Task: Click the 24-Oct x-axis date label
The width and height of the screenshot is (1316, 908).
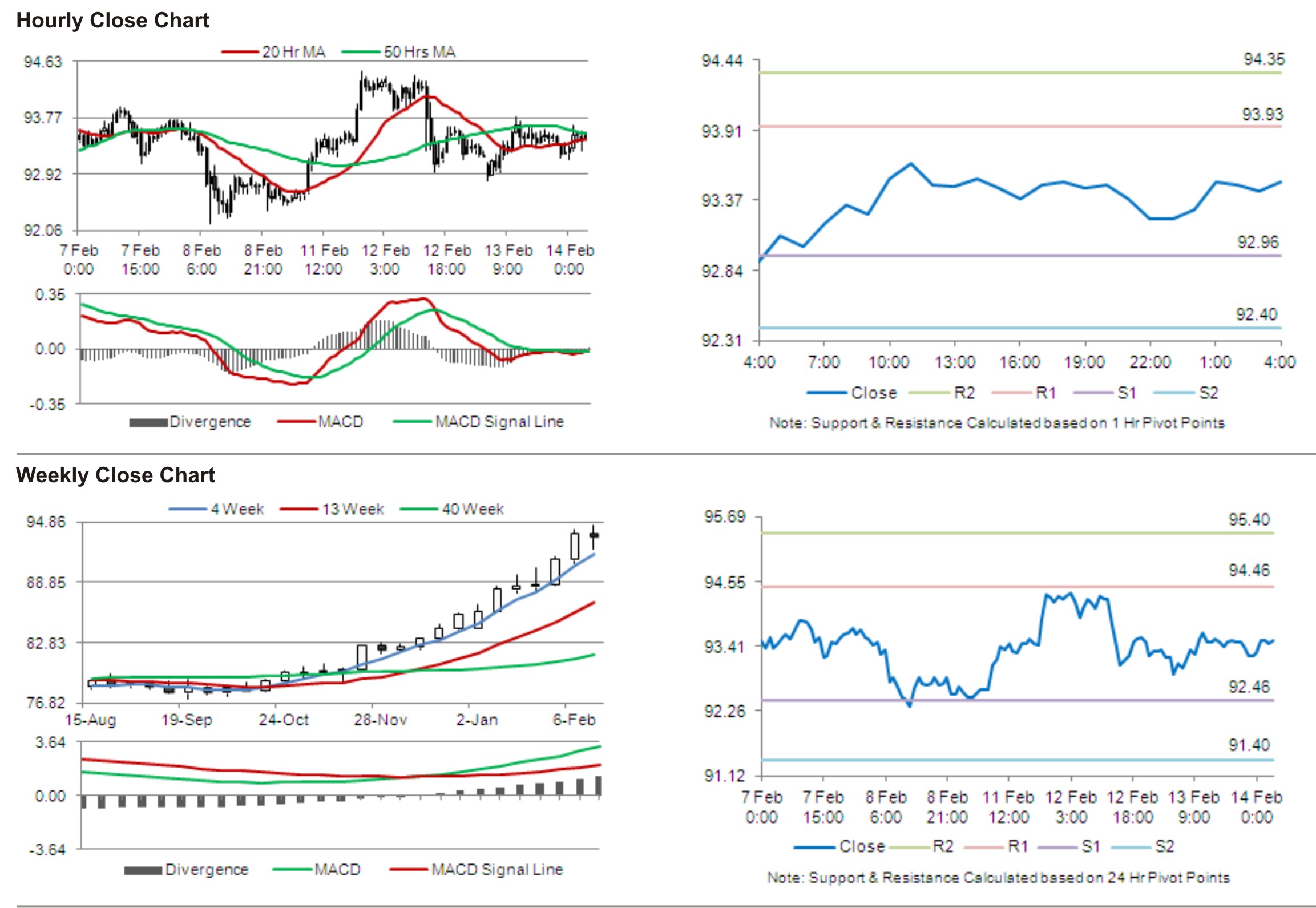Action: coord(284,720)
